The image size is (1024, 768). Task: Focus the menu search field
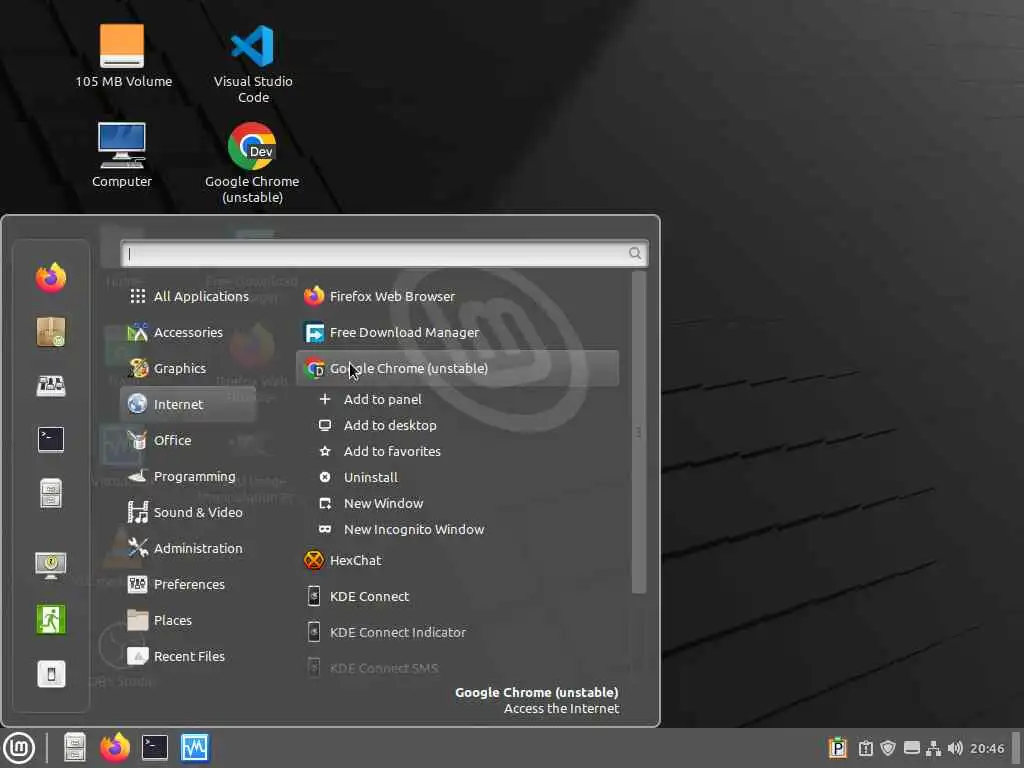click(x=385, y=253)
